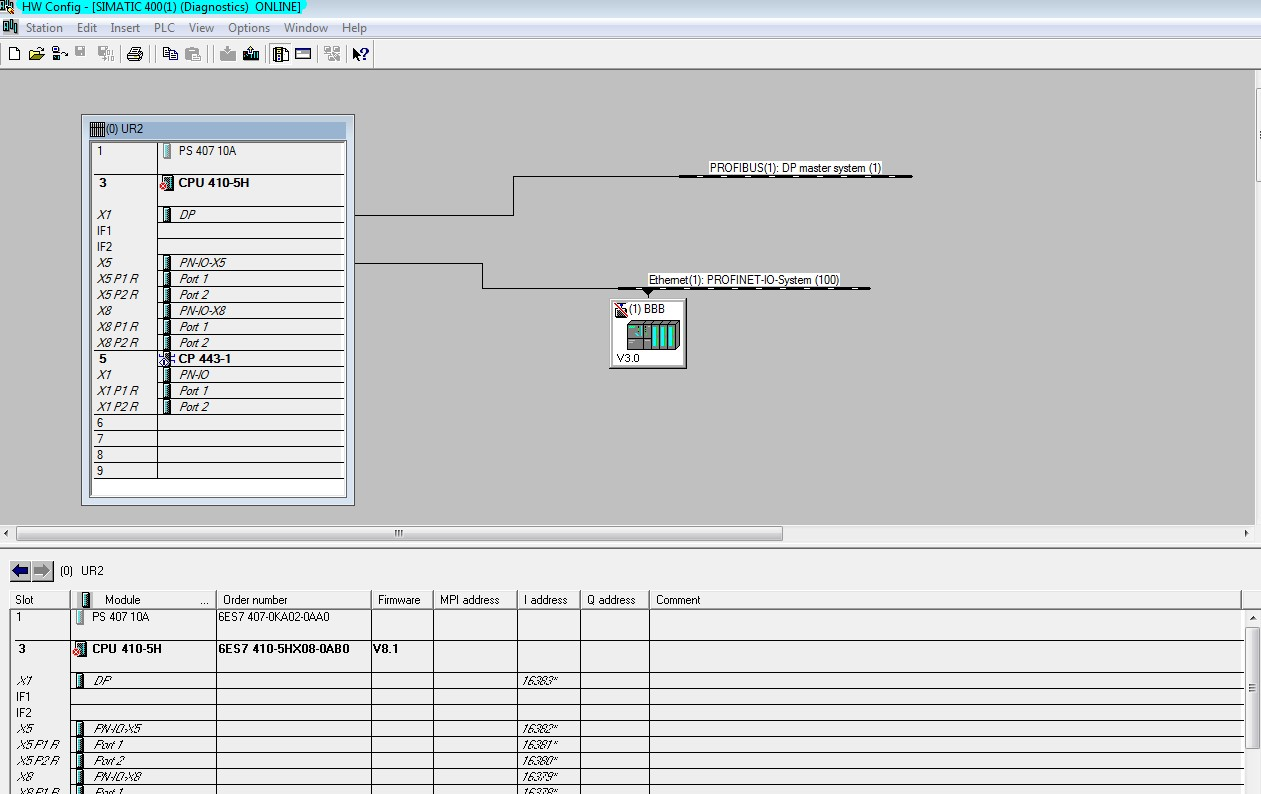
Task: Click the station view horizontal scrollbar thumb
Action: pyautogui.click(x=399, y=534)
